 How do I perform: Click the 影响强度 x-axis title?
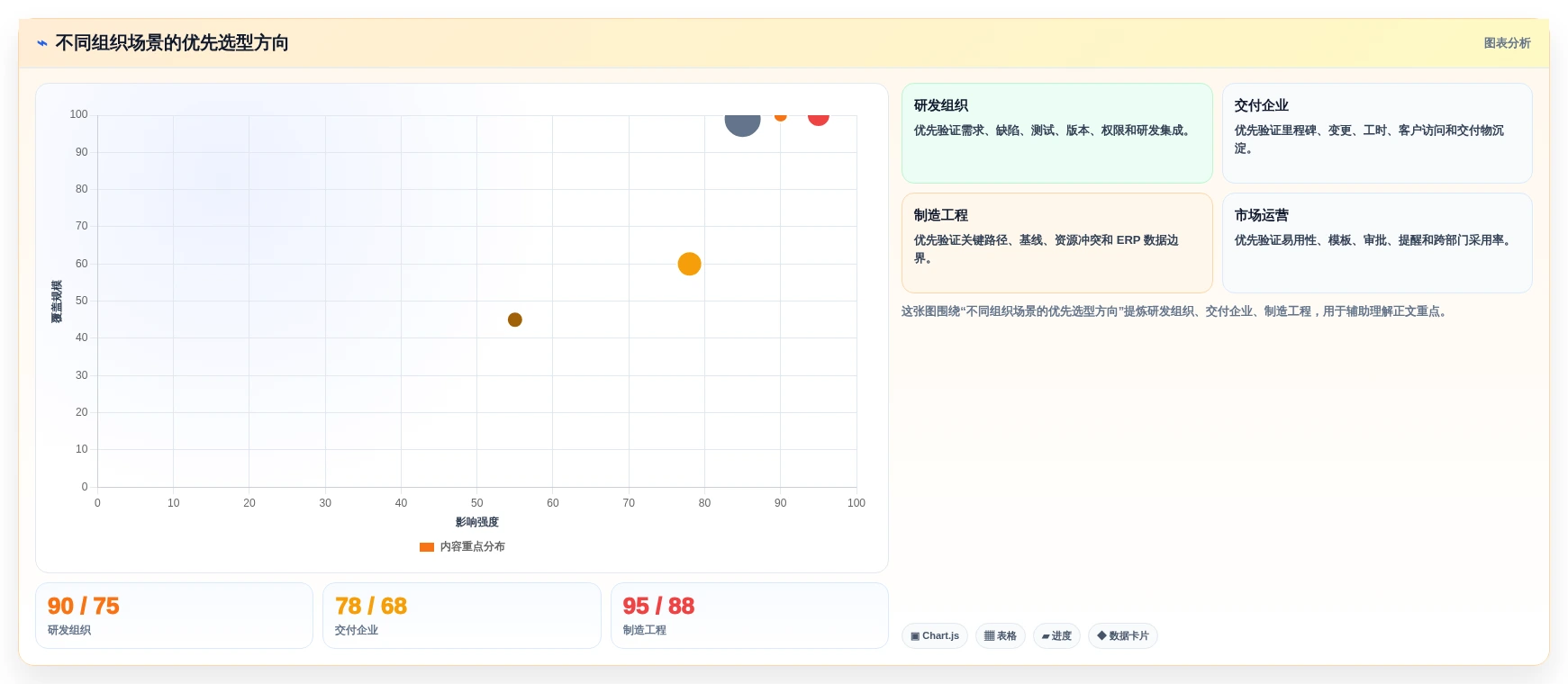click(x=476, y=522)
